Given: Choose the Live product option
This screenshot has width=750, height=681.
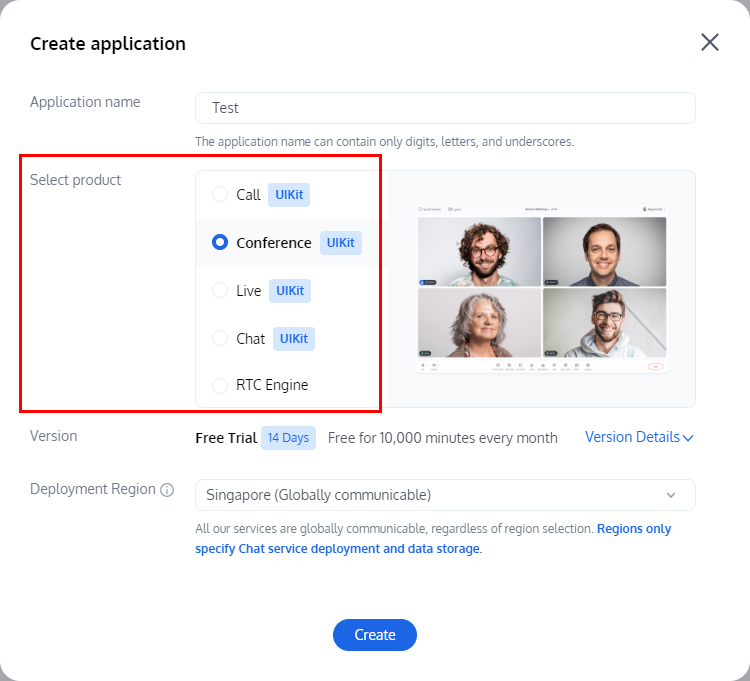Looking at the screenshot, I should tap(220, 291).
